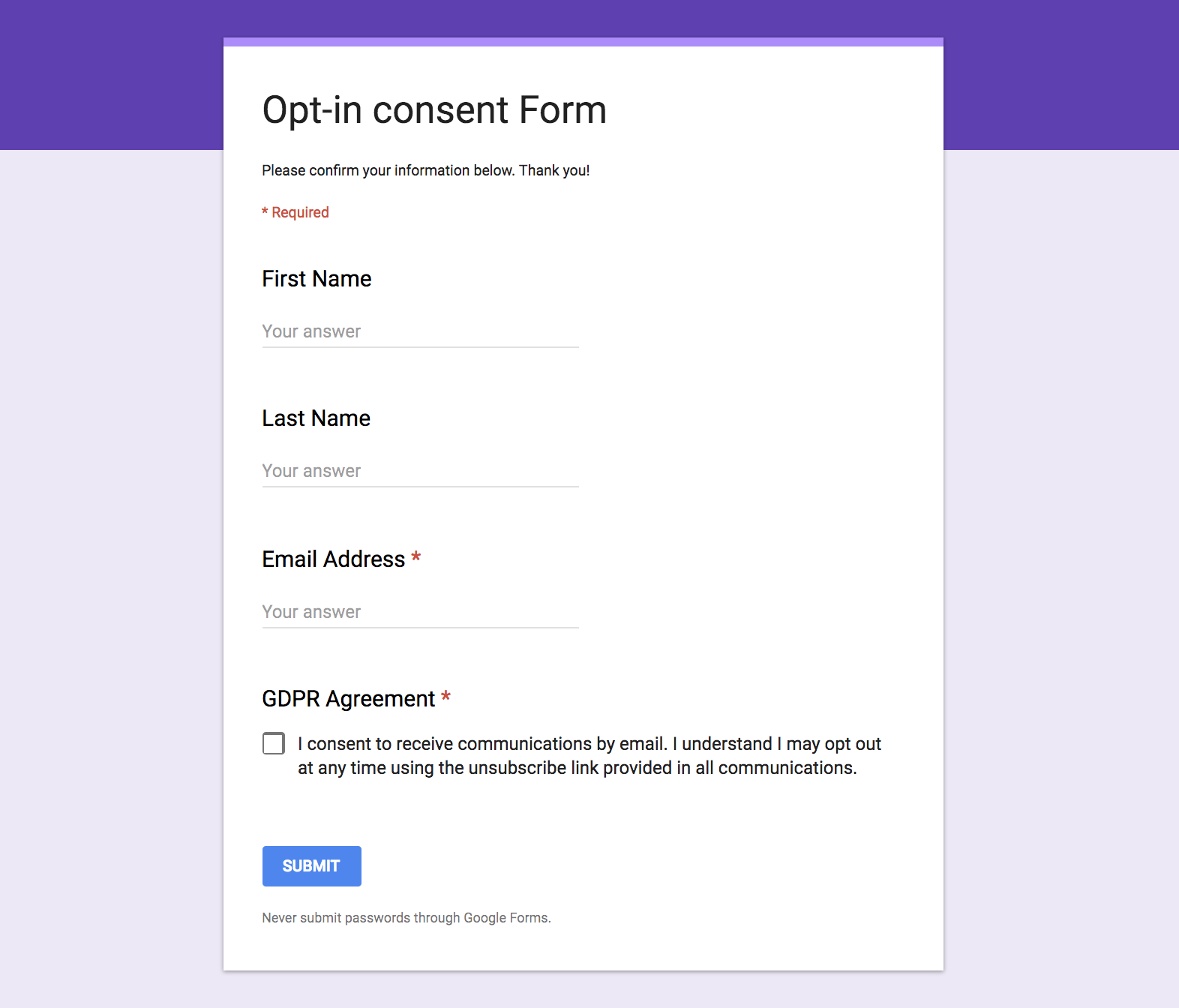The image size is (1179, 1008).
Task: Click the 'Please confirm your information' description
Action: click(424, 170)
